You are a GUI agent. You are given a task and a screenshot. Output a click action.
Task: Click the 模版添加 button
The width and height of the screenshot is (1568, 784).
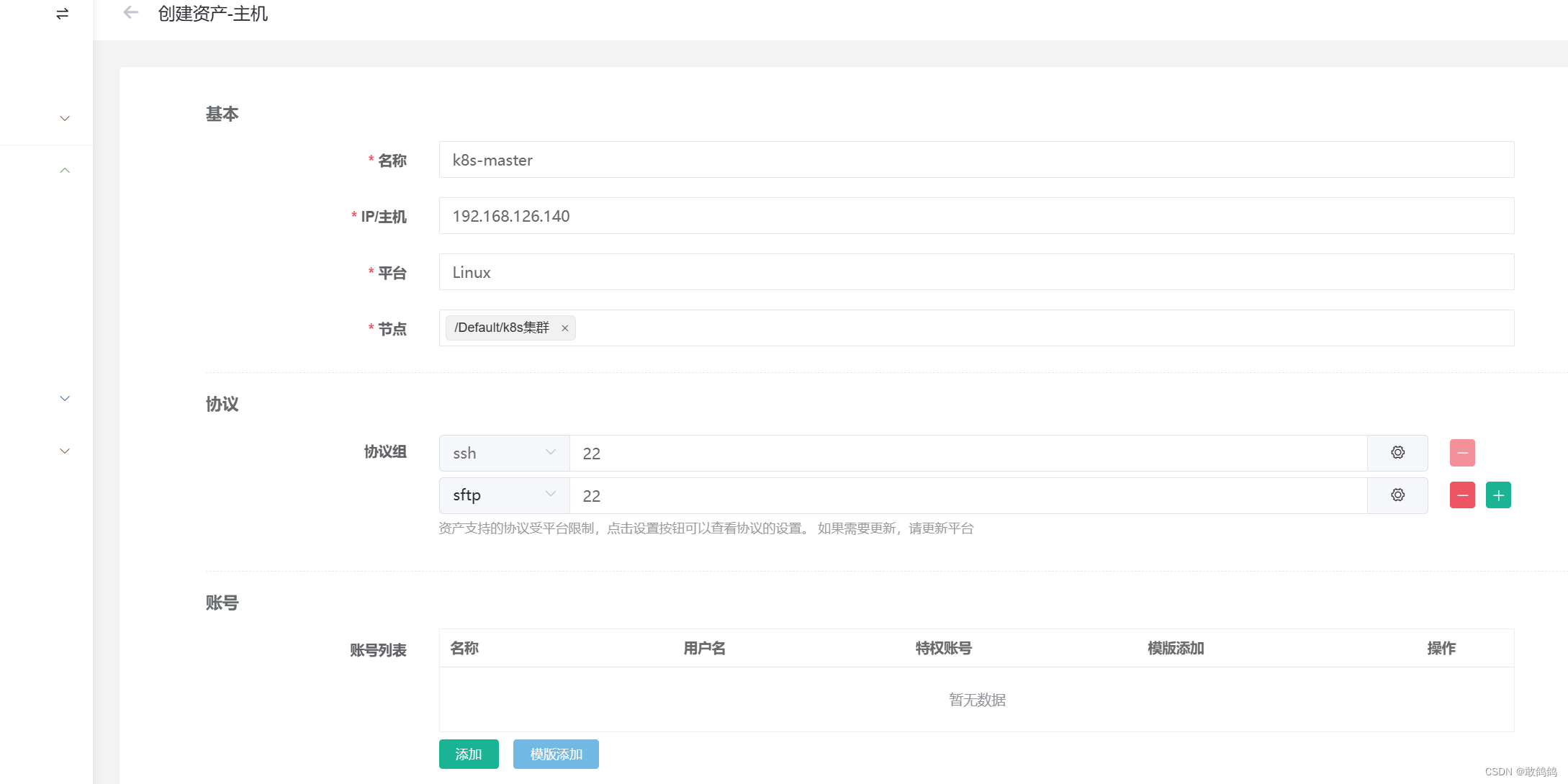[x=556, y=754]
